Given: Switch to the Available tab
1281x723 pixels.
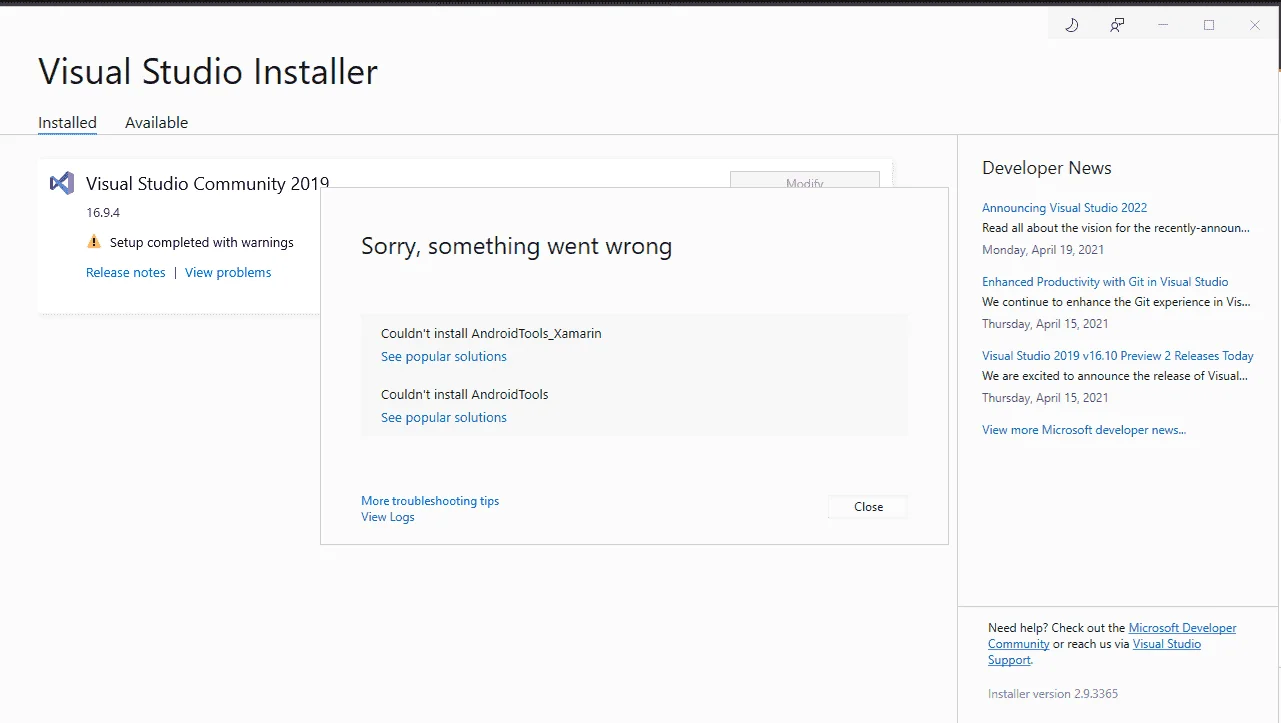Looking at the screenshot, I should pos(156,123).
